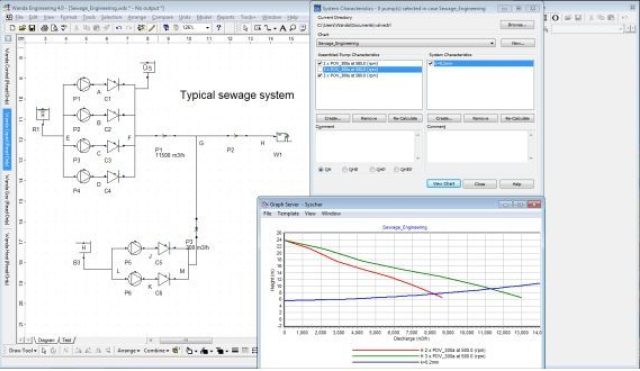The height and width of the screenshot is (371, 640).
Task: Click the New... button beside Chart
Action: 517,43
